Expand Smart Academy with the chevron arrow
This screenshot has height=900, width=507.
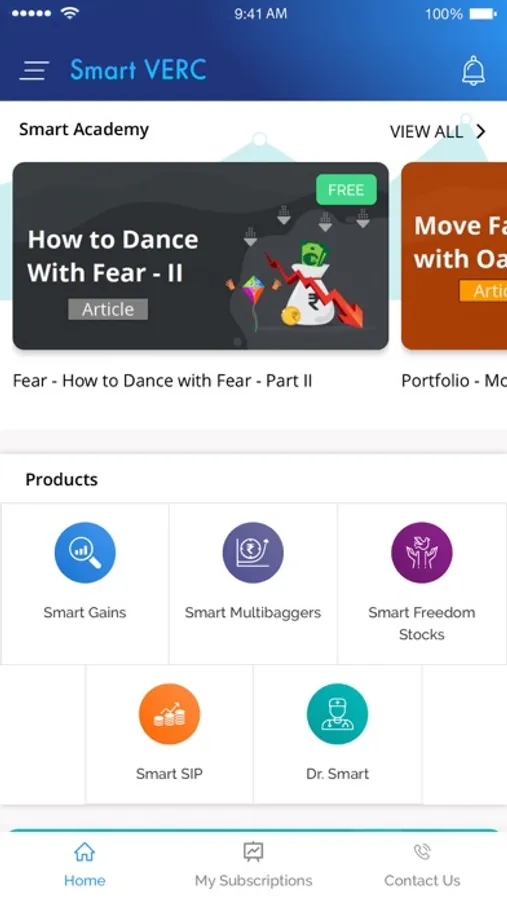click(x=481, y=131)
